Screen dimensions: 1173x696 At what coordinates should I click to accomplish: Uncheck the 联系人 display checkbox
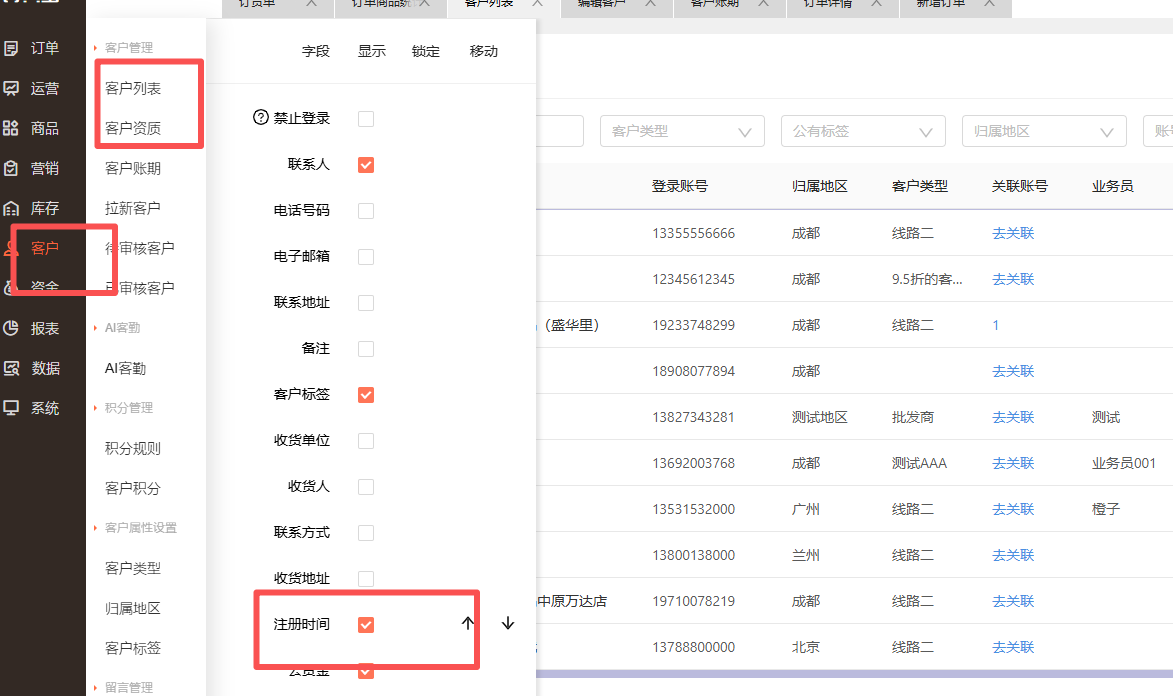click(x=366, y=165)
